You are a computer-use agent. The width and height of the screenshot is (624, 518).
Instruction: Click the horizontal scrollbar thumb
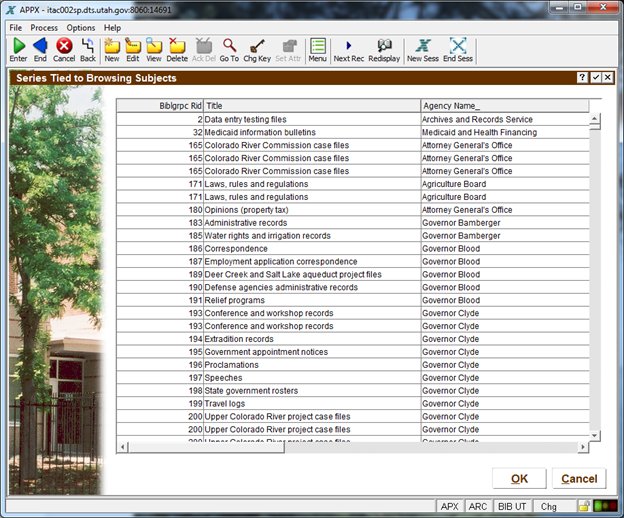point(206,447)
